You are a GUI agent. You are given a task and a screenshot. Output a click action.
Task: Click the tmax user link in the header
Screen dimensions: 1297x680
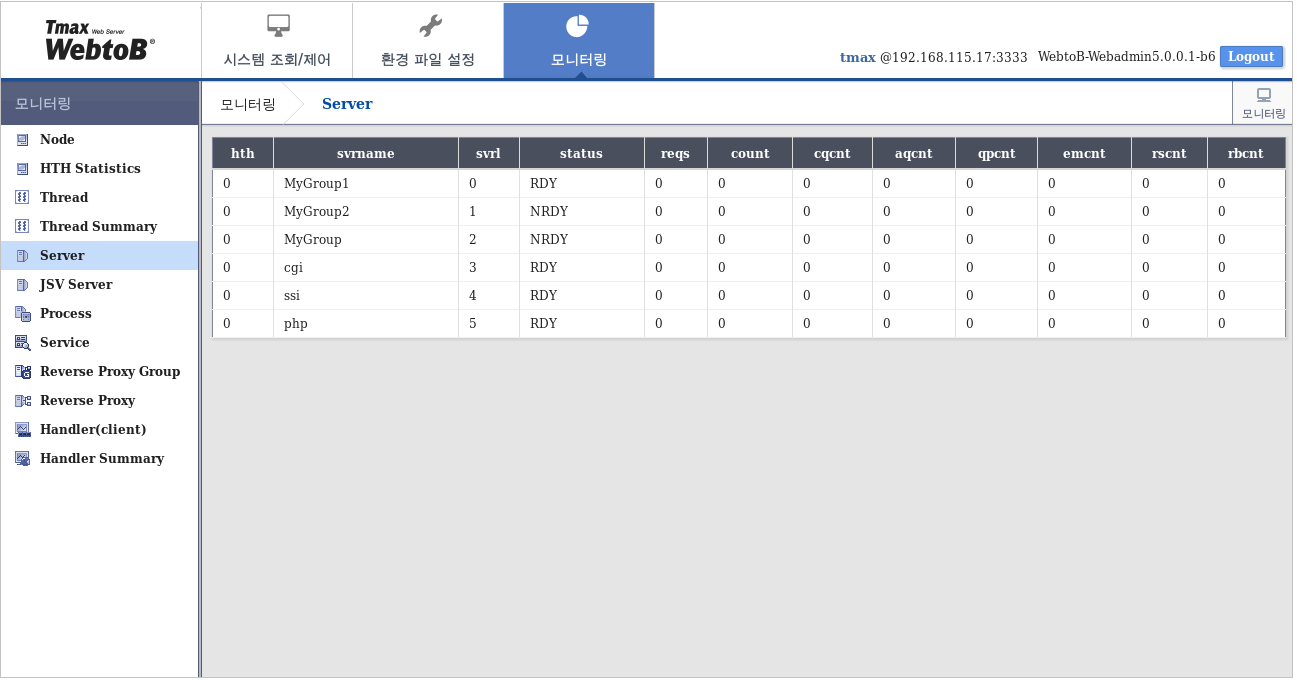coord(858,57)
